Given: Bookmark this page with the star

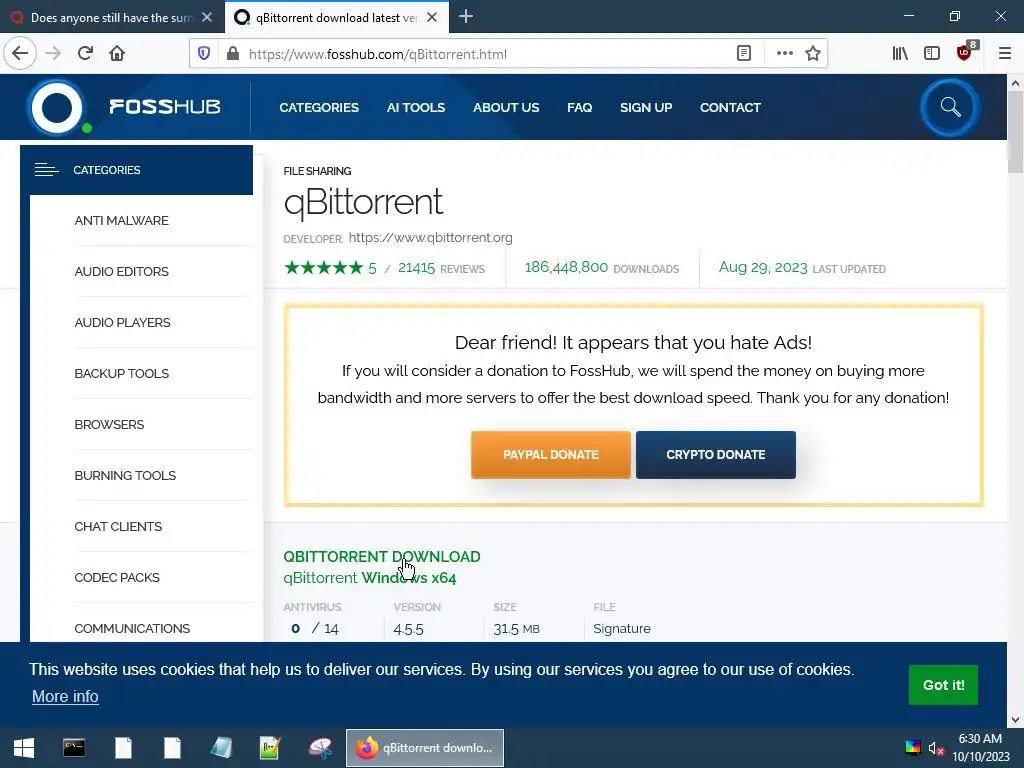Looking at the screenshot, I should [x=812, y=54].
